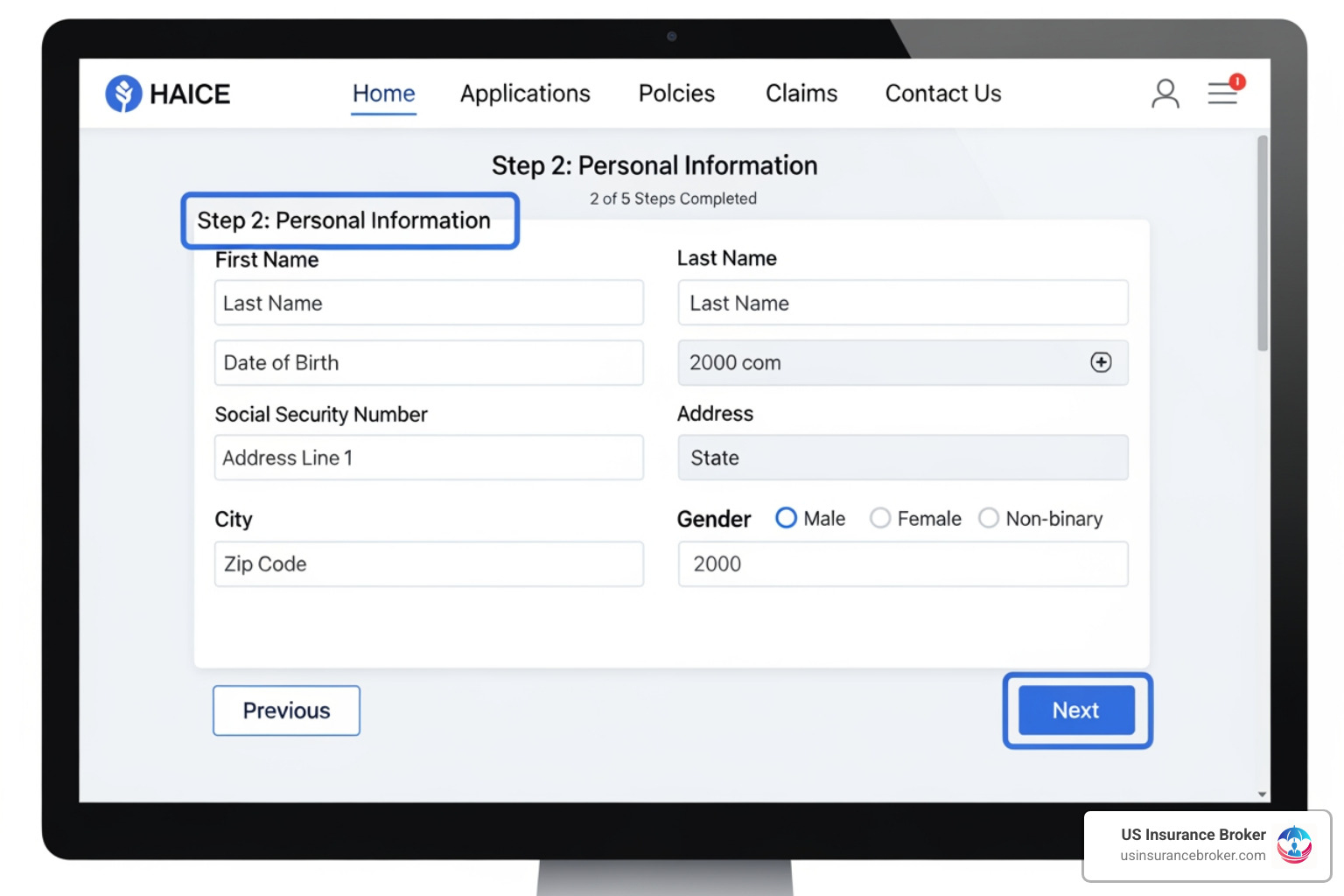The image size is (1344, 896).
Task: Click the Previous button
Action: [286, 710]
